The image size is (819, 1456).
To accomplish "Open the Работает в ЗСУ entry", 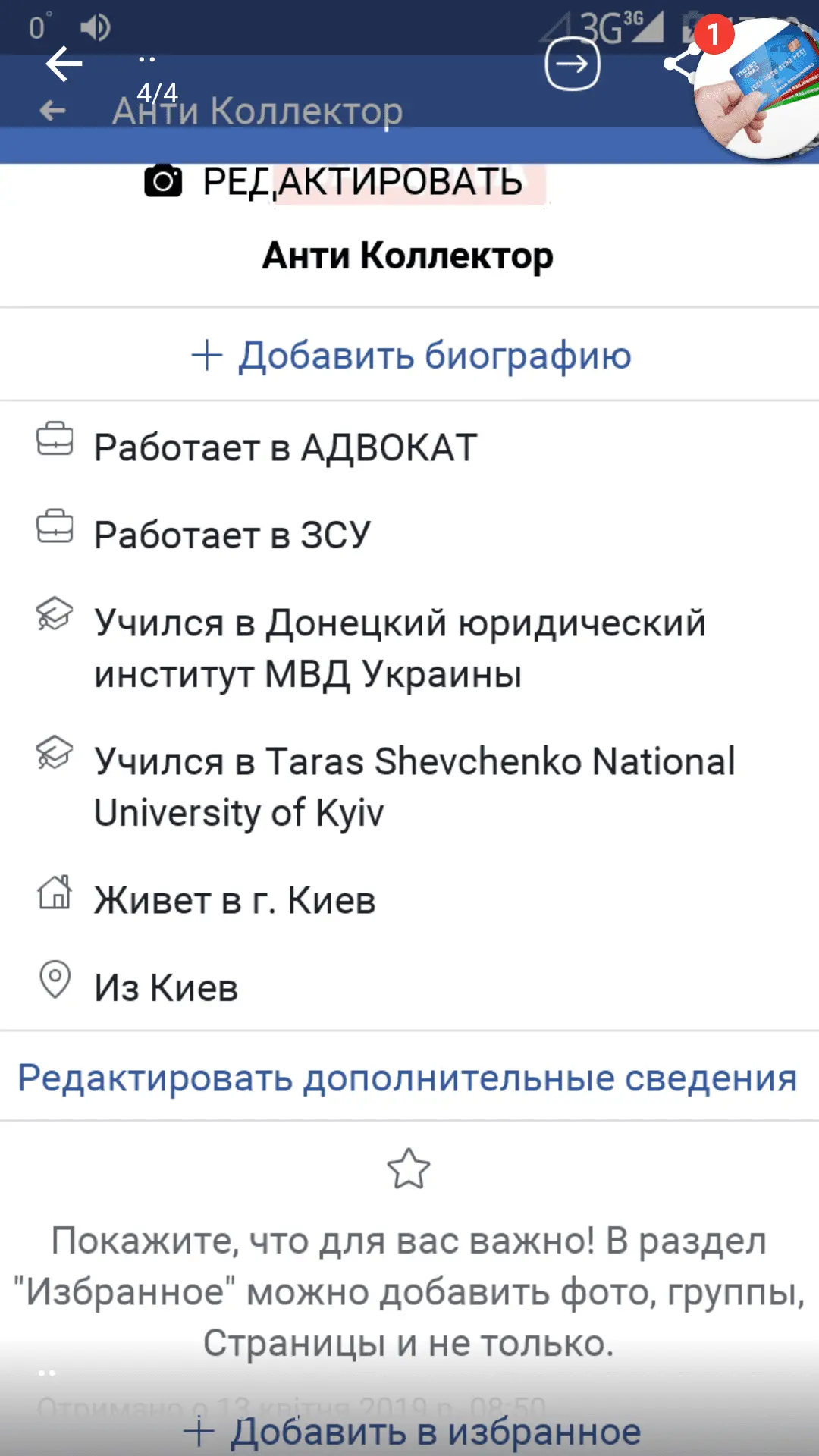I will [x=232, y=535].
